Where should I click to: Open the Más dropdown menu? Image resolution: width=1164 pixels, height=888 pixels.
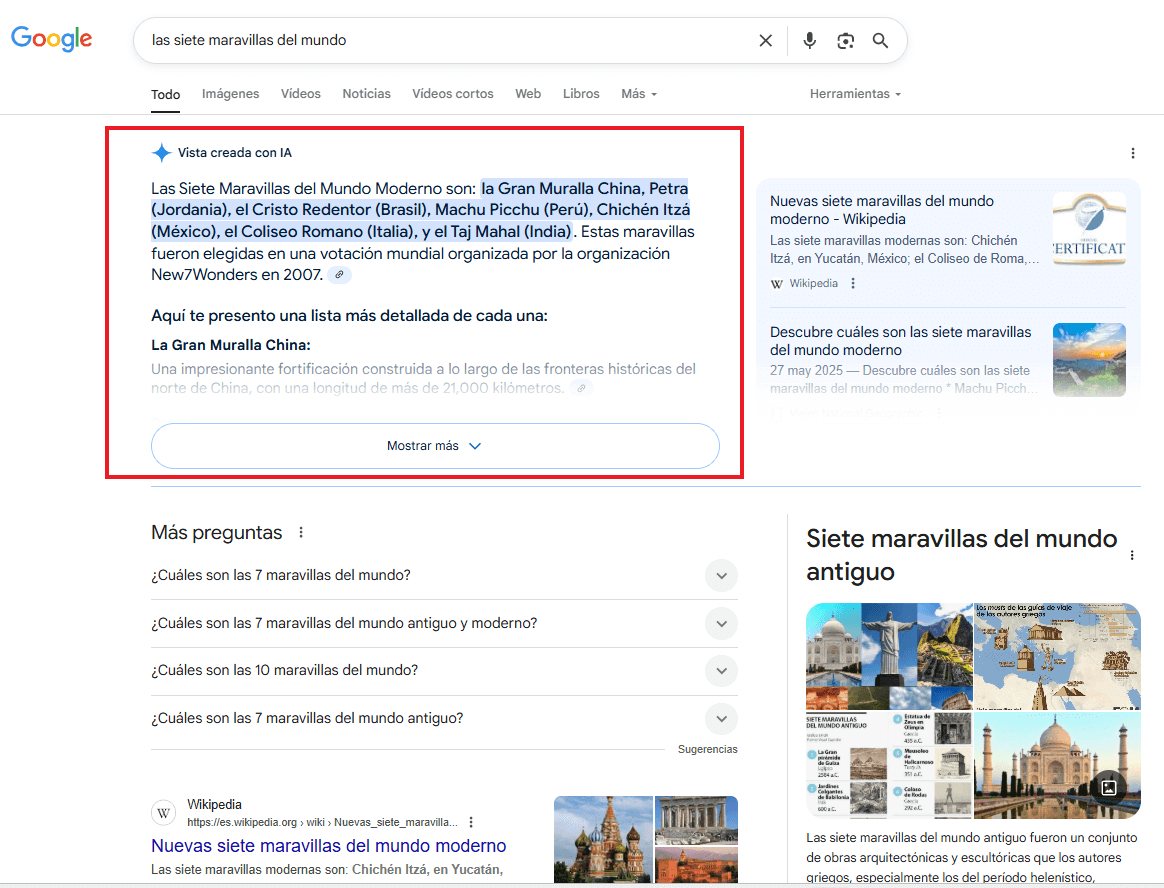pyautogui.click(x=638, y=94)
